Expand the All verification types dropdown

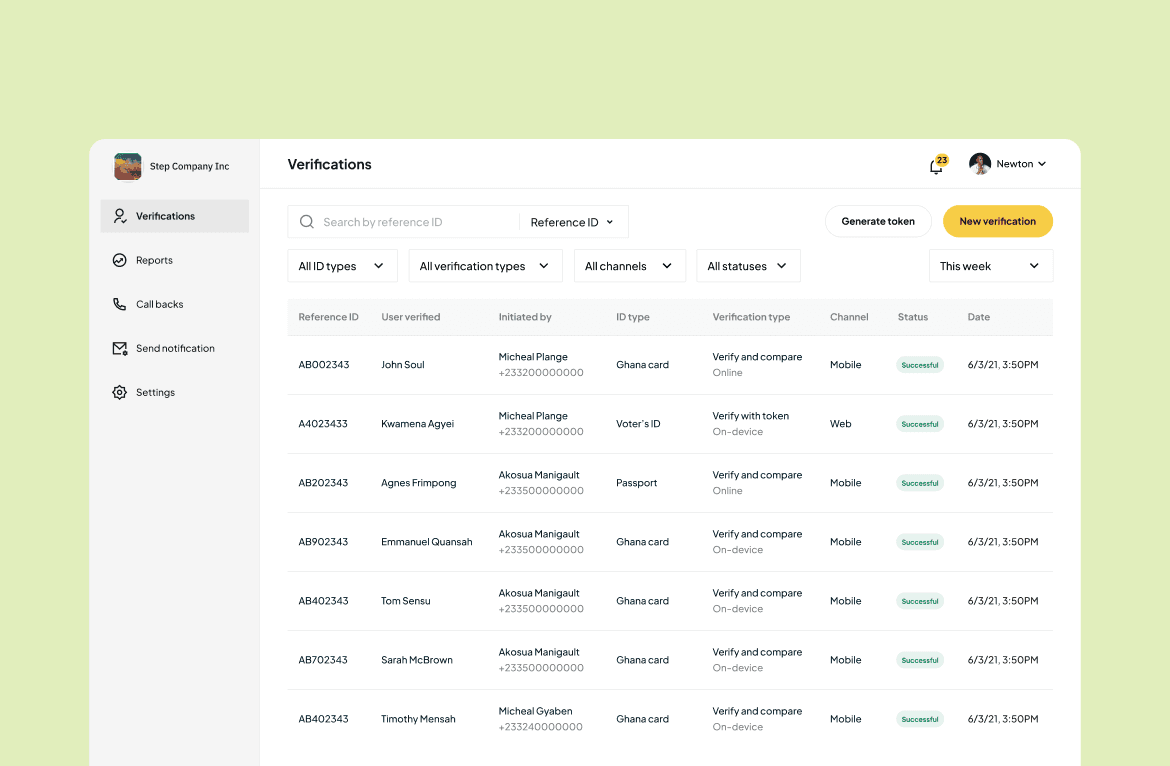click(x=485, y=266)
